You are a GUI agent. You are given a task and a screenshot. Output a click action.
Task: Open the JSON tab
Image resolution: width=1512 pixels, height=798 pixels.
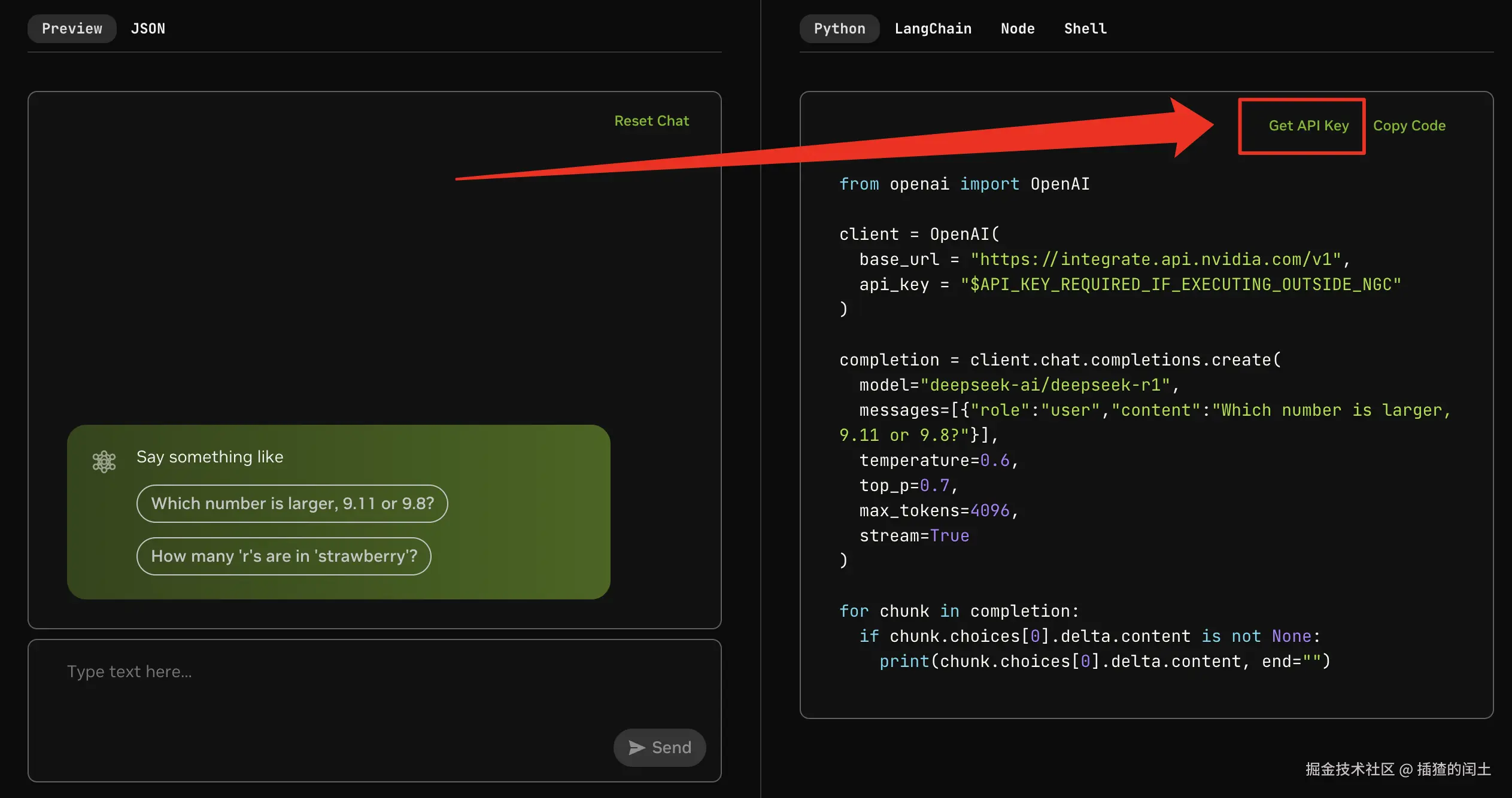(148, 29)
